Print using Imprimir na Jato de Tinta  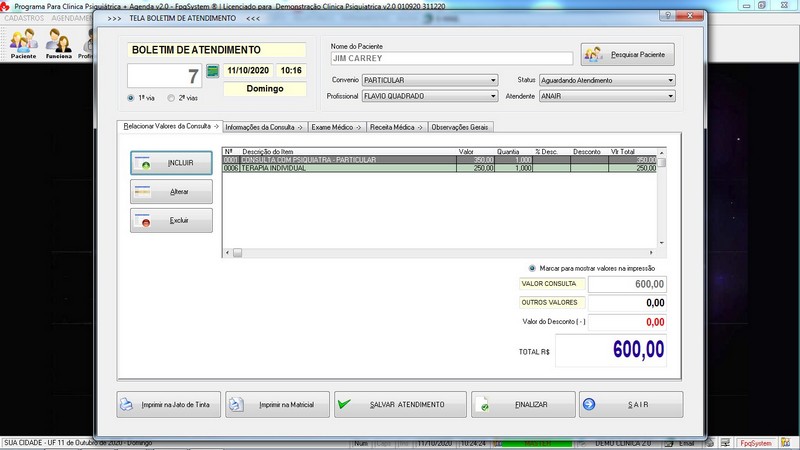[168, 404]
